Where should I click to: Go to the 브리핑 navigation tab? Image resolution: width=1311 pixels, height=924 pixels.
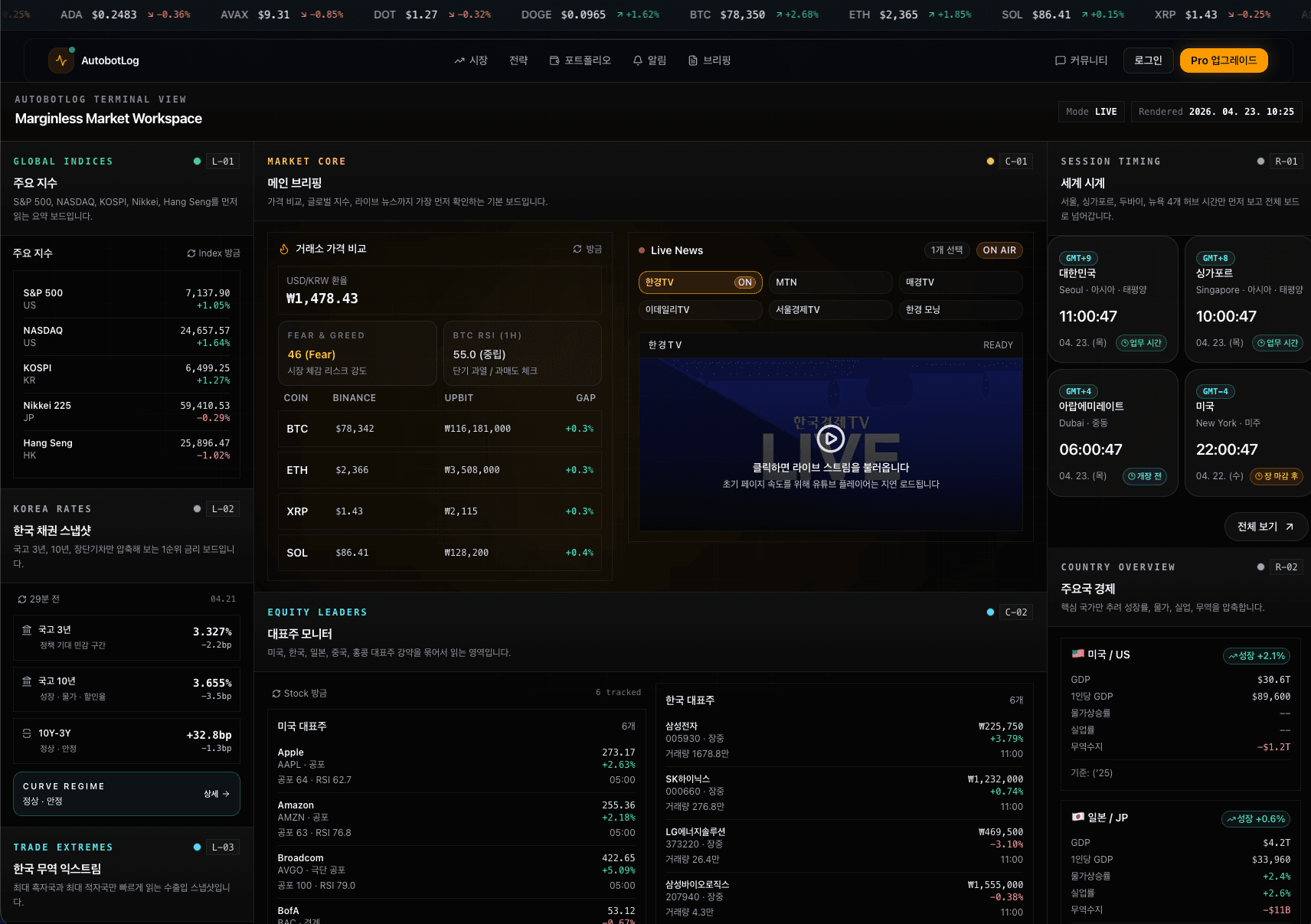[x=709, y=60]
